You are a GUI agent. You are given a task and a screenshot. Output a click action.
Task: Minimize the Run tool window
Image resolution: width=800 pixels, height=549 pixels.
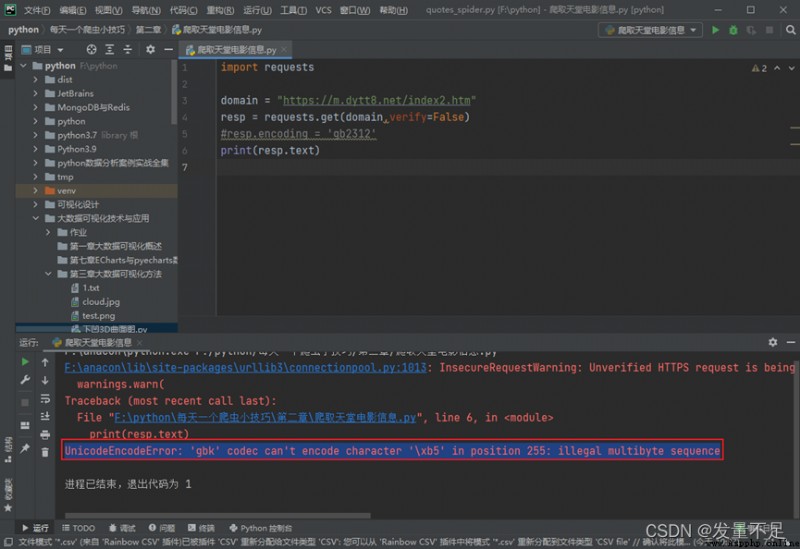(791, 342)
